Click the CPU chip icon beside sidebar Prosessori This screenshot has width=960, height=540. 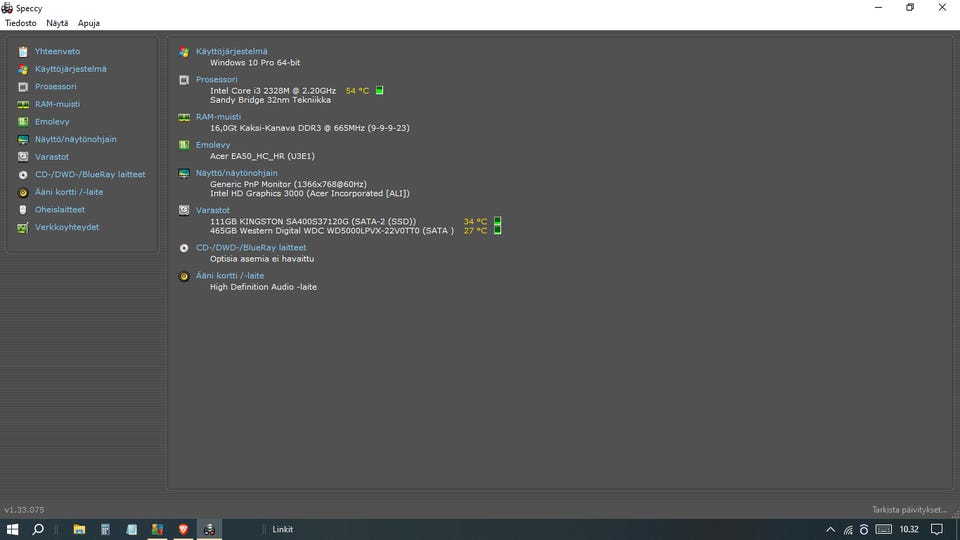pyautogui.click(x=23, y=87)
